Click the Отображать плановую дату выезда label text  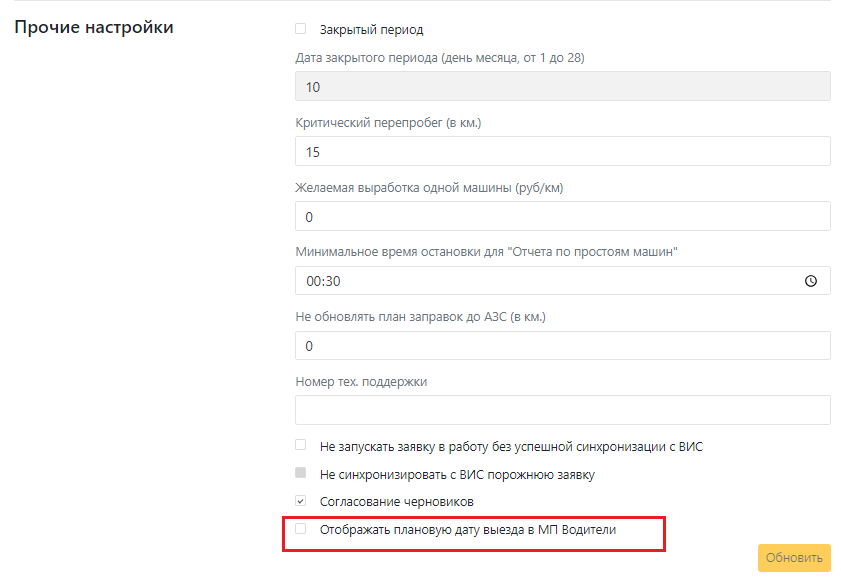click(x=468, y=530)
